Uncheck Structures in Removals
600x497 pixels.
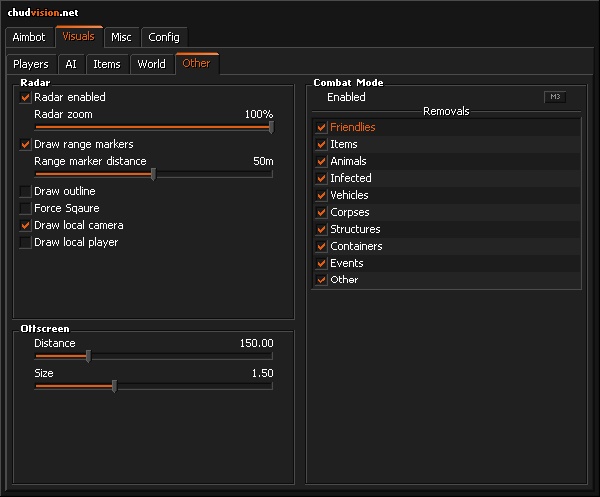(x=321, y=229)
